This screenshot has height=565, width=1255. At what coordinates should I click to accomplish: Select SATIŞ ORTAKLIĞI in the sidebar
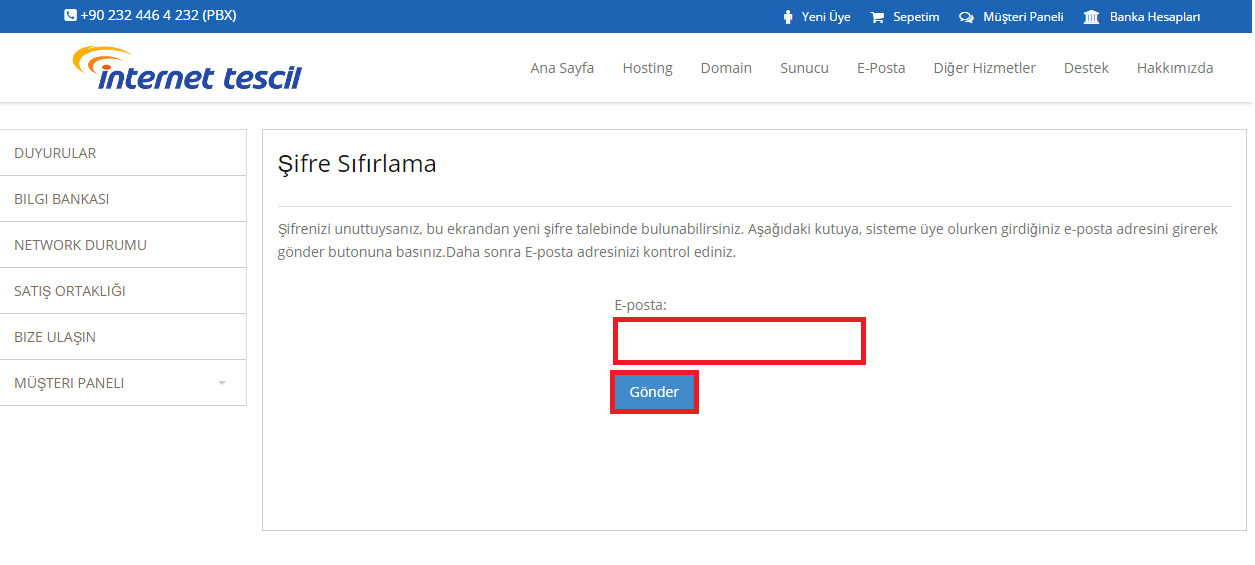[x=123, y=291]
